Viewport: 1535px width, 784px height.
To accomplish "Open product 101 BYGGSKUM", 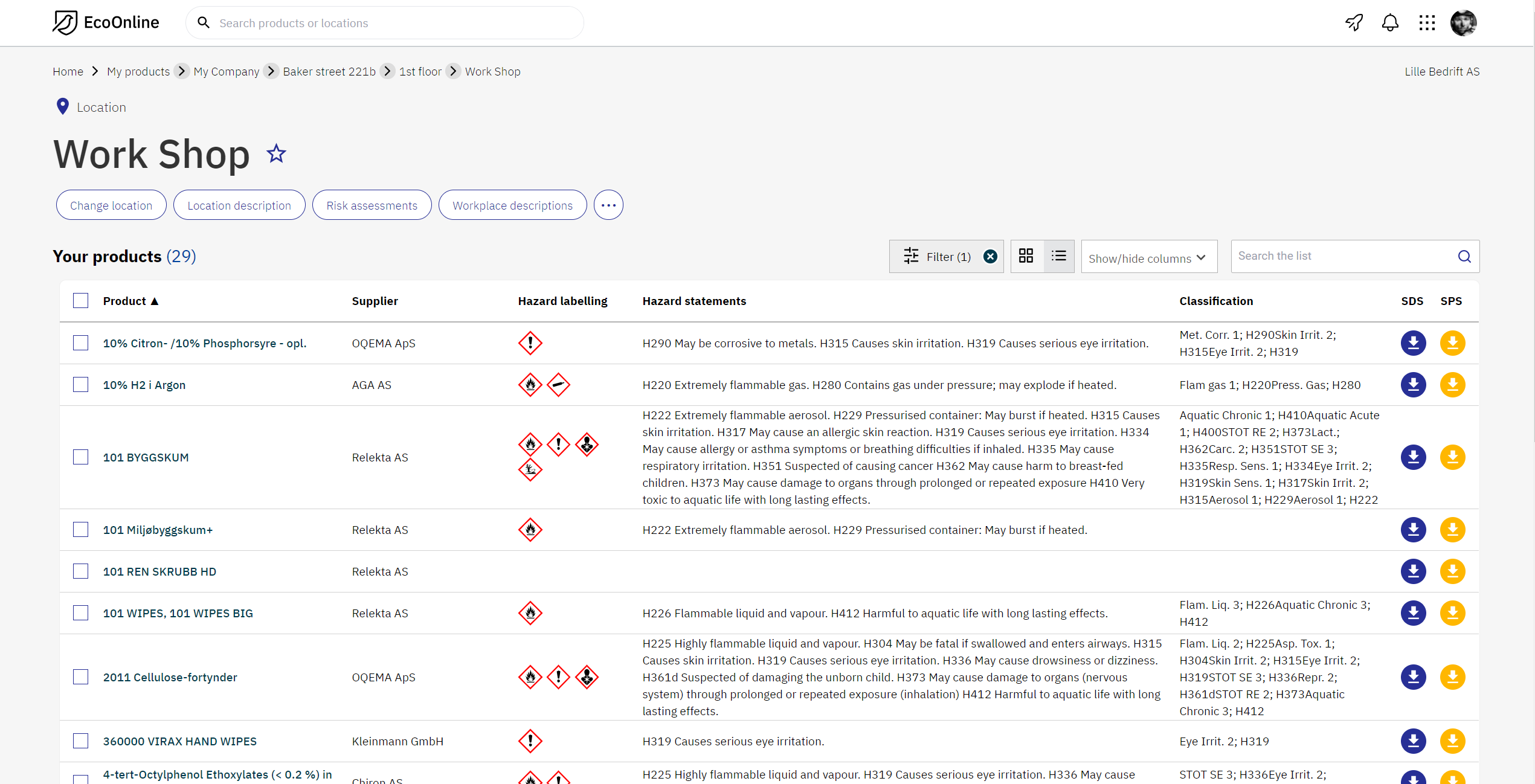I will [146, 457].
